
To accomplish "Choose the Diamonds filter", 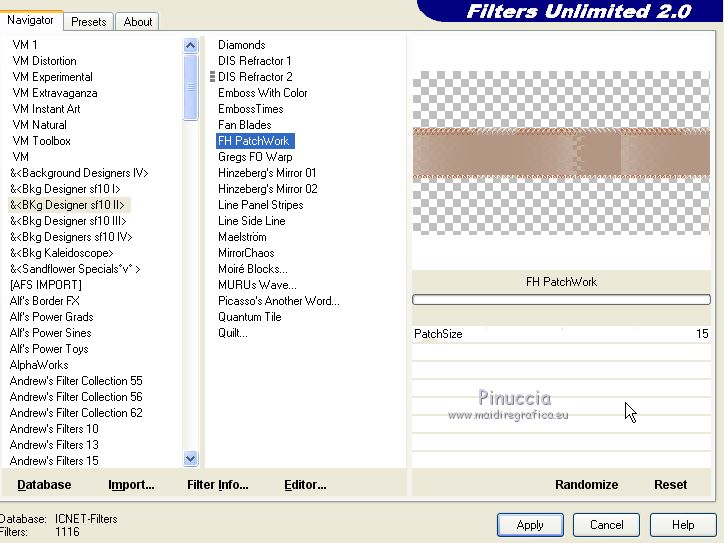I will click(241, 45).
